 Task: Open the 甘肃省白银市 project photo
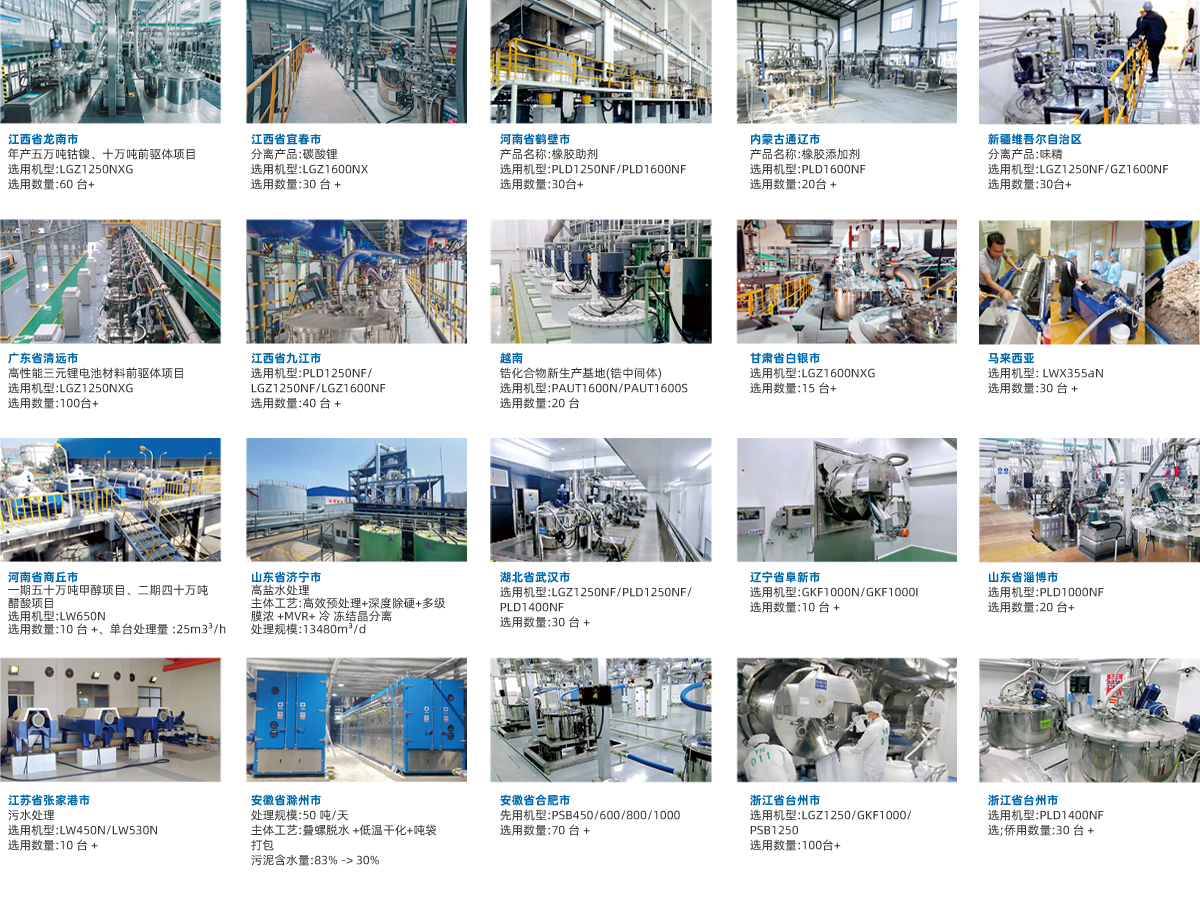[847, 282]
